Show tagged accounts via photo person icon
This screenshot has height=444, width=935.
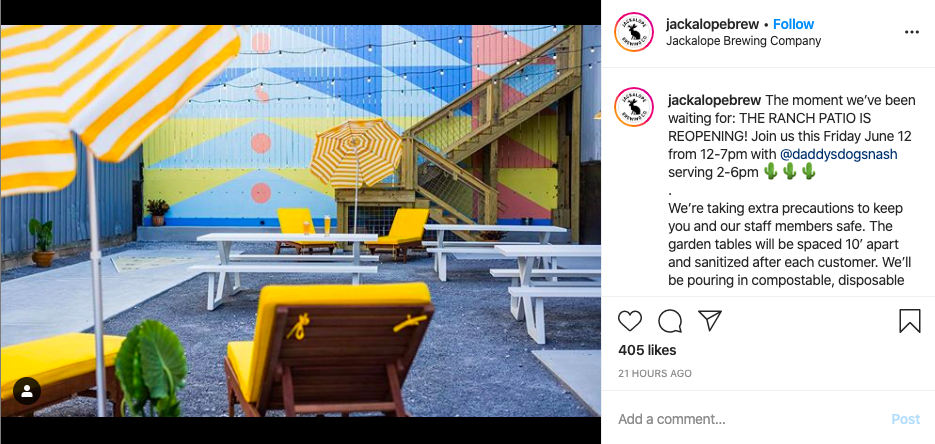pyautogui.click(x=27, y=391)
